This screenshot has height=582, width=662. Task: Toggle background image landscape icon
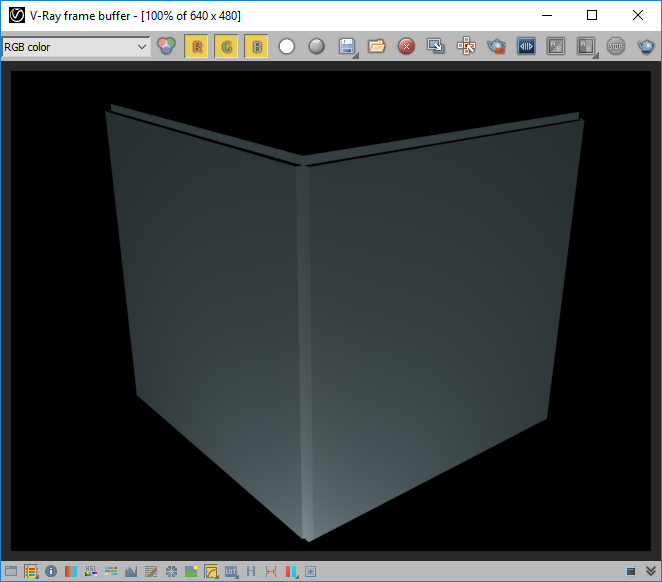[x=191, y=571]
